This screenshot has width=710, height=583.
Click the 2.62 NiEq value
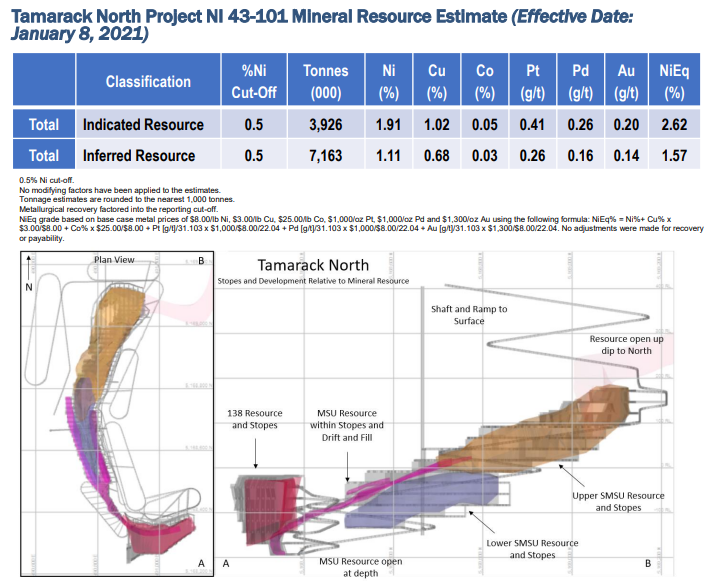pyautogui.click(x=672, y=125)
